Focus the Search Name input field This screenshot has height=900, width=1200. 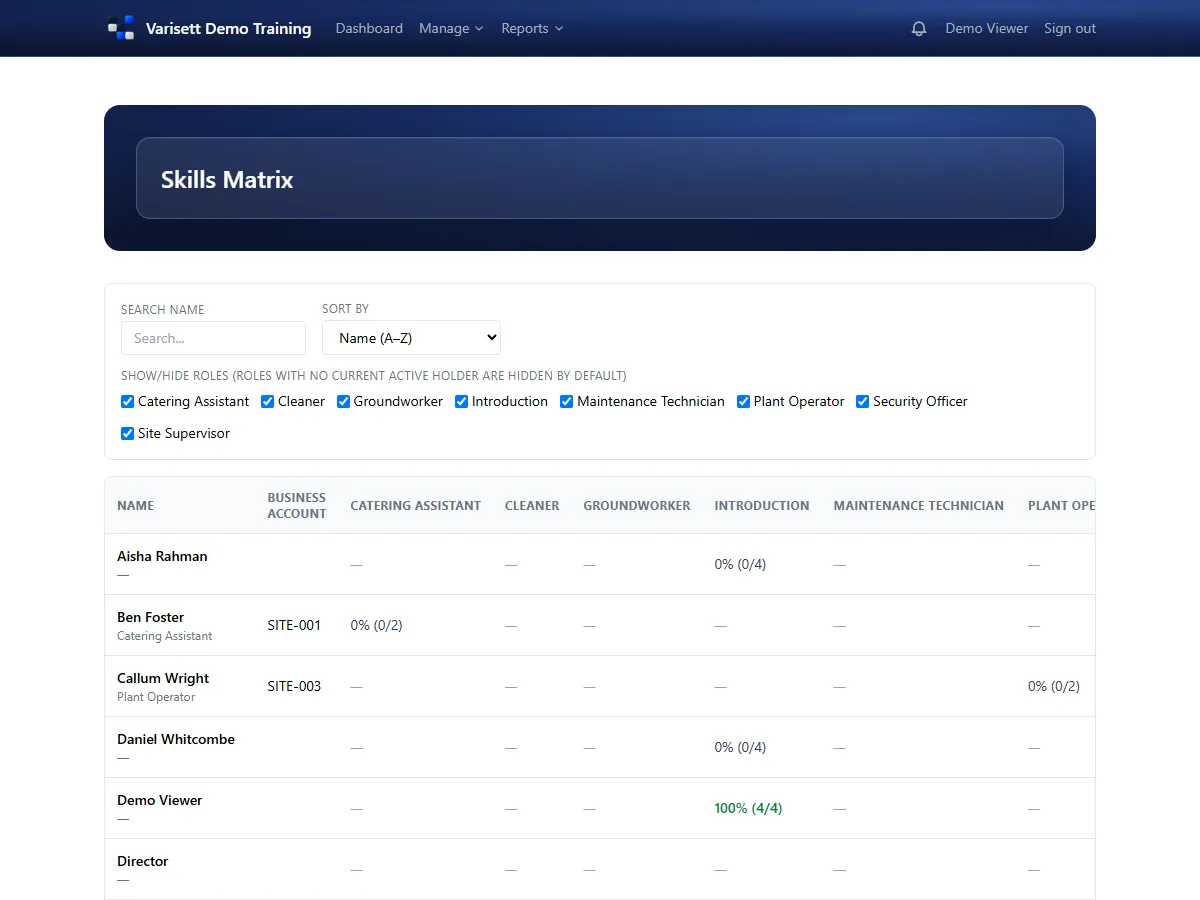213,338
